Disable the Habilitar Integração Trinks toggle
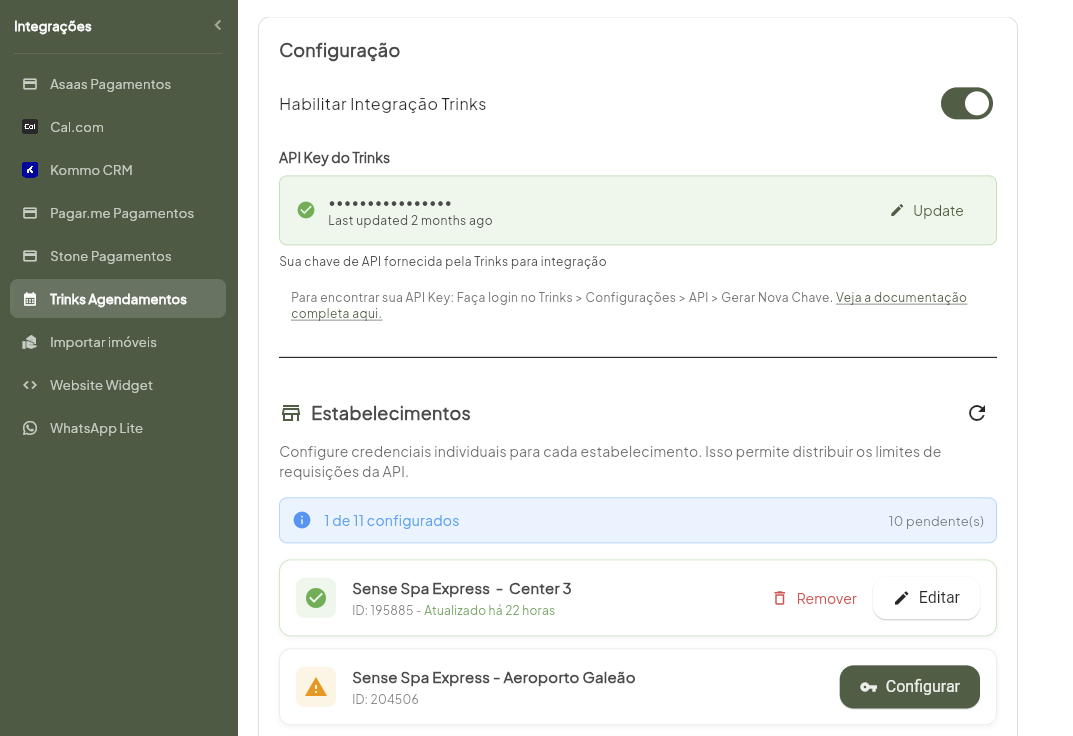The width and height of the screenshot is (1073, 736). [x=966, y=103]
